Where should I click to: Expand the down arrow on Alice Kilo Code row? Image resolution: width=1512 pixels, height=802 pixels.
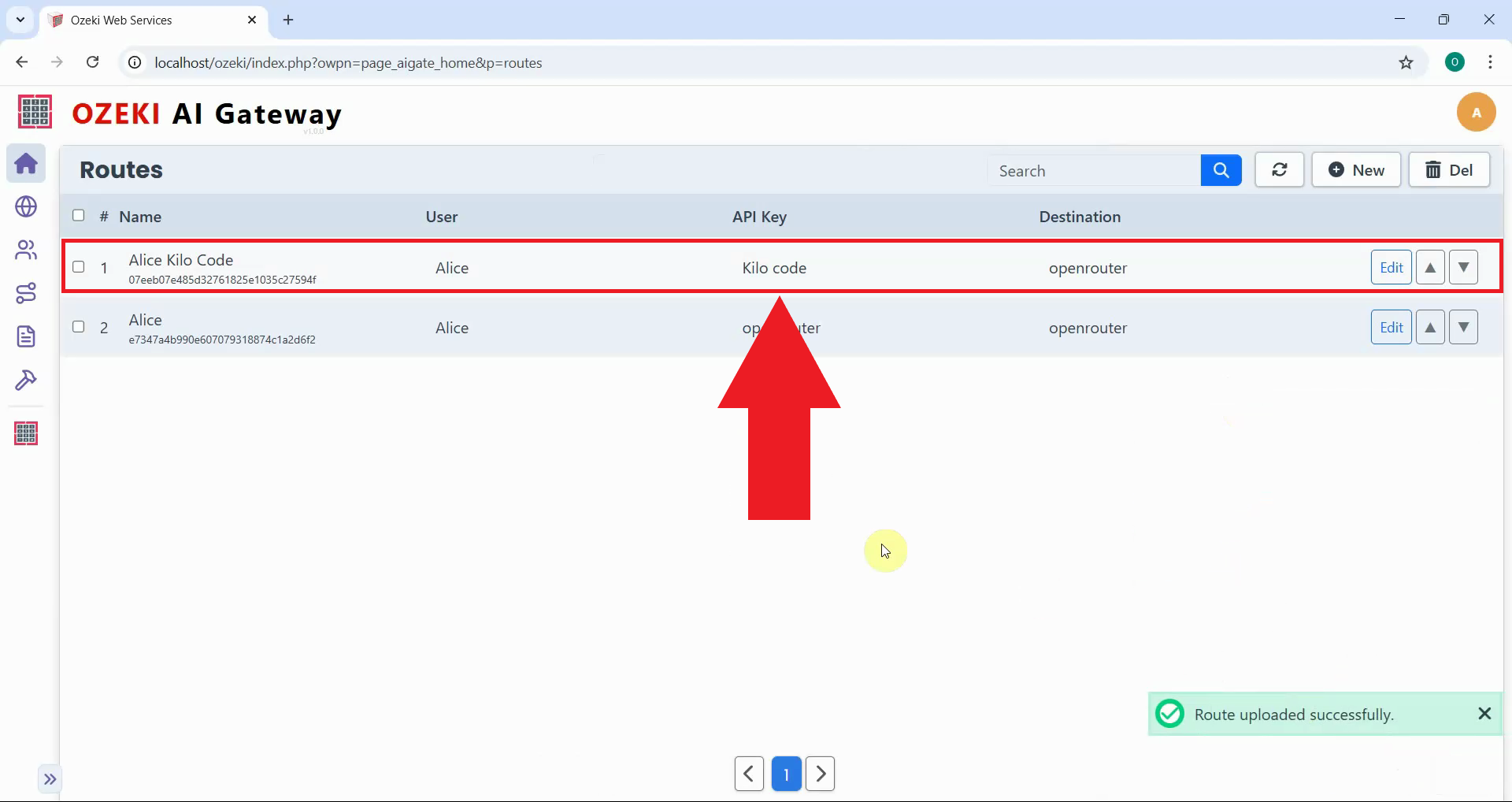coord(1463,267)
